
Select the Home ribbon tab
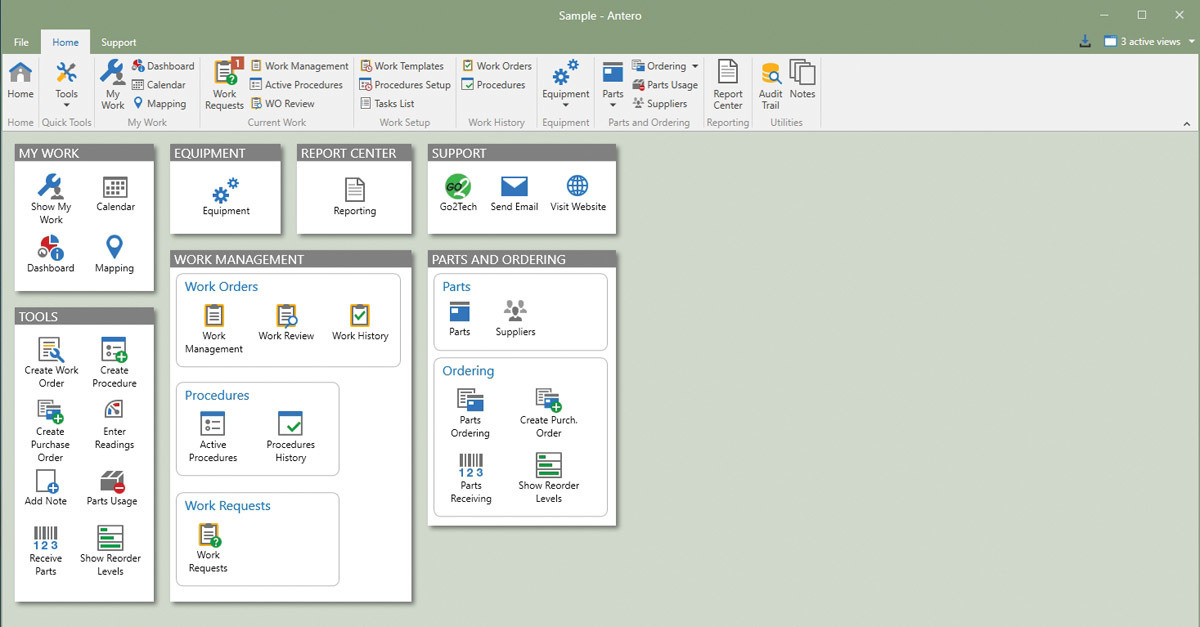(65, 42)
